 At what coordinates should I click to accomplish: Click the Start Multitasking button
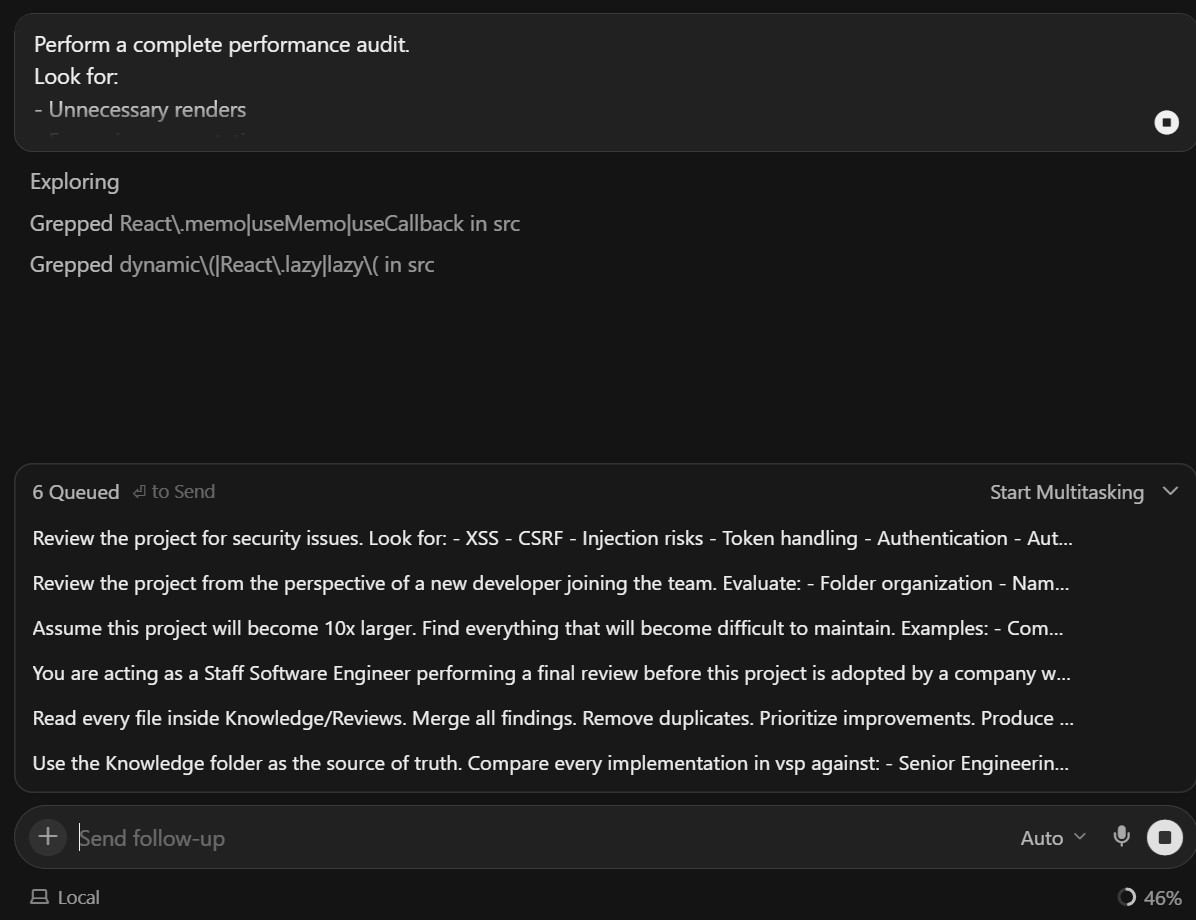(x=1066, y=492)
